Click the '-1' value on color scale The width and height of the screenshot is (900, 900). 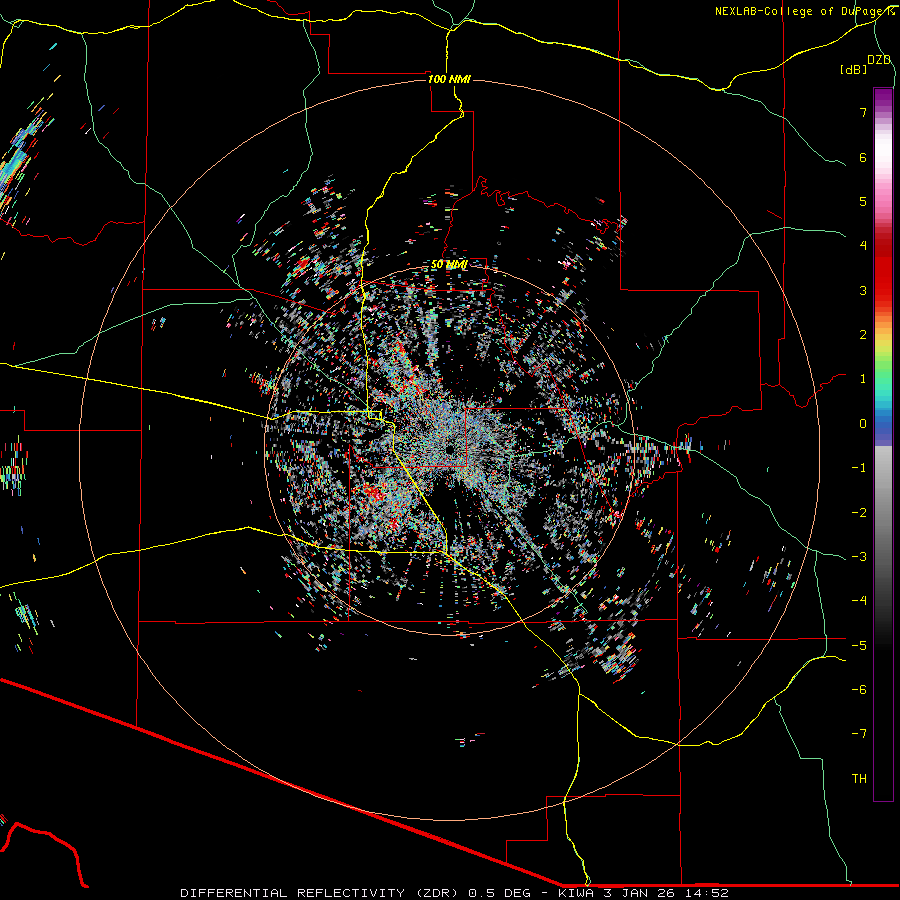tap(859, 468)
